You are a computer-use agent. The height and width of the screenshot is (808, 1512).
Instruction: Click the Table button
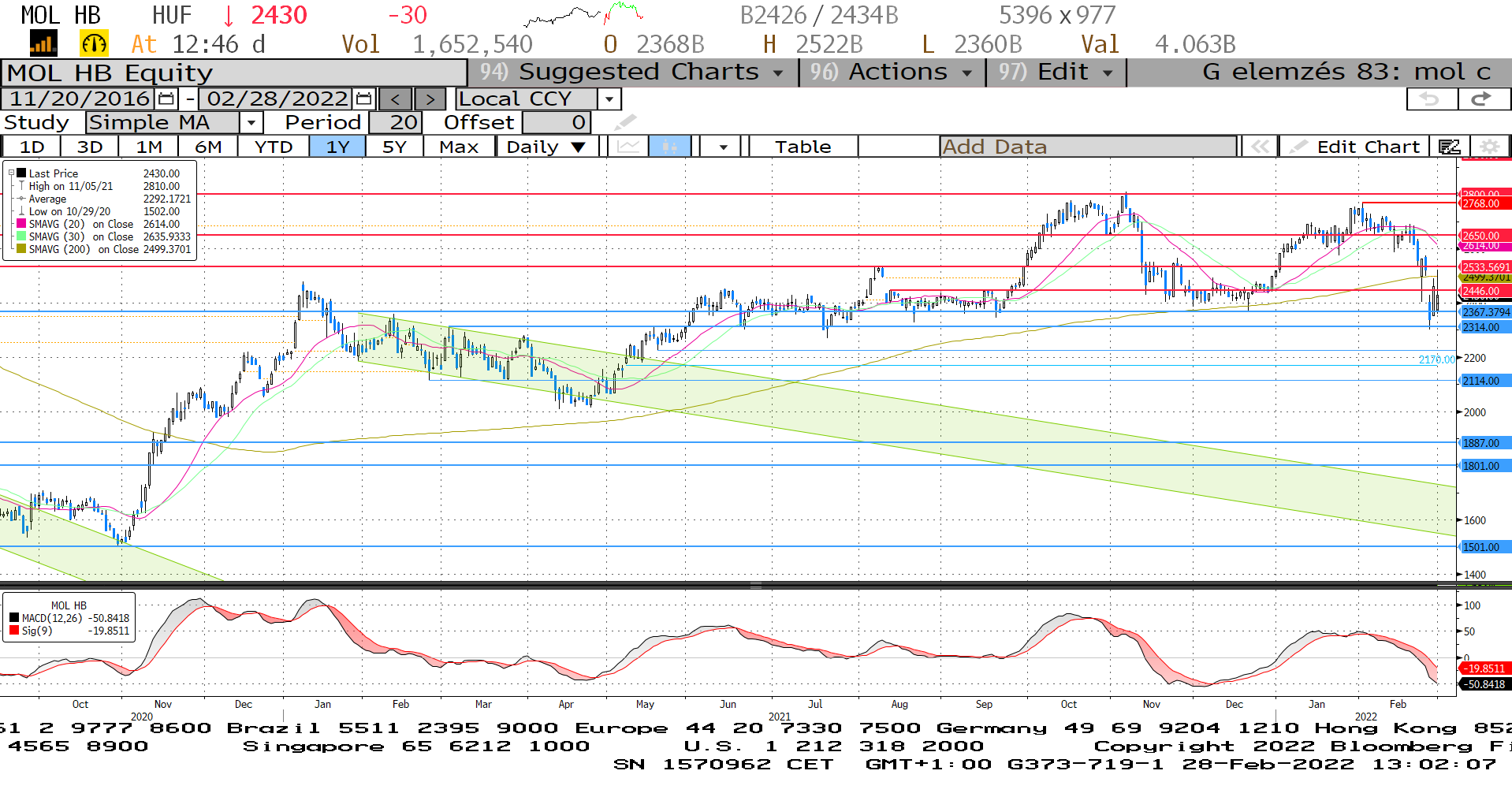[803, 147]
